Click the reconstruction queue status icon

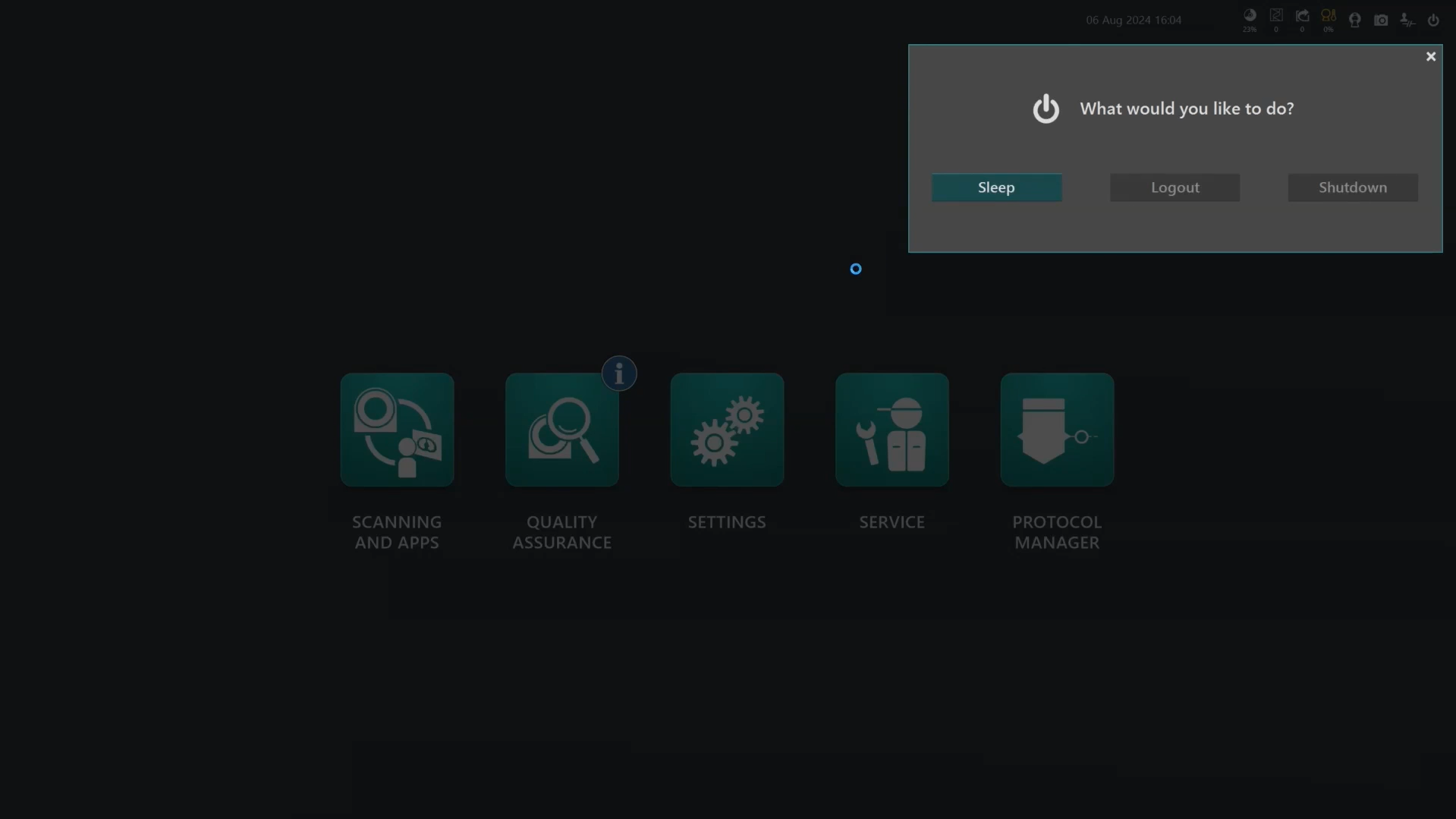1276,20
